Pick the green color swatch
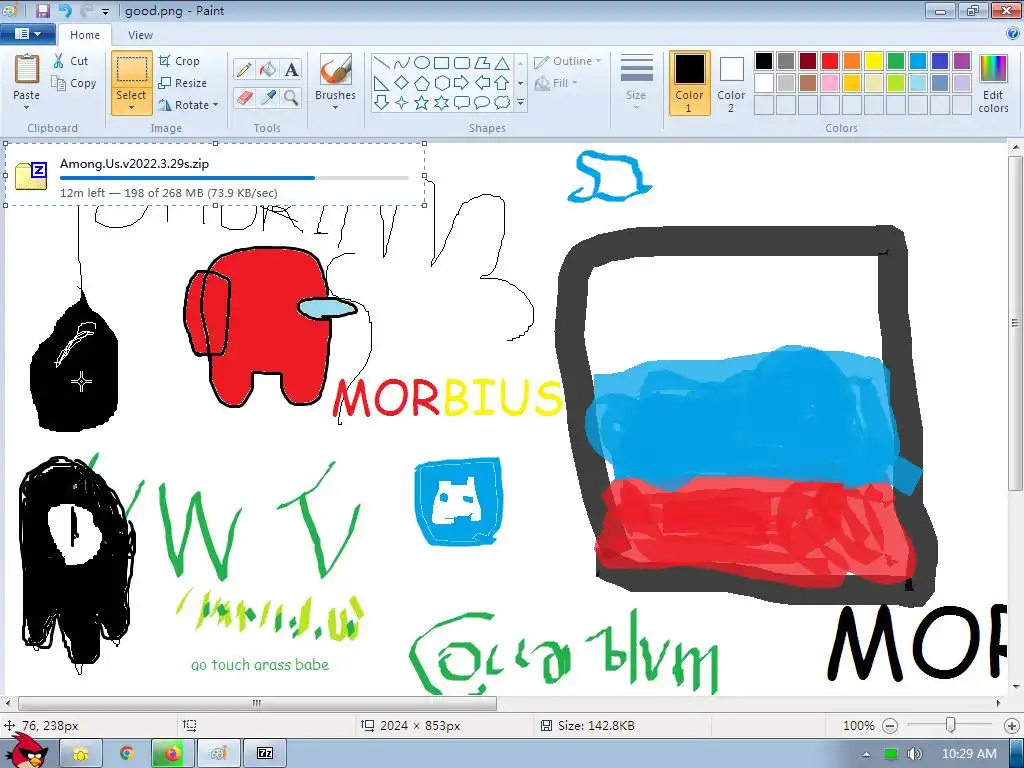 coord(896,61)
